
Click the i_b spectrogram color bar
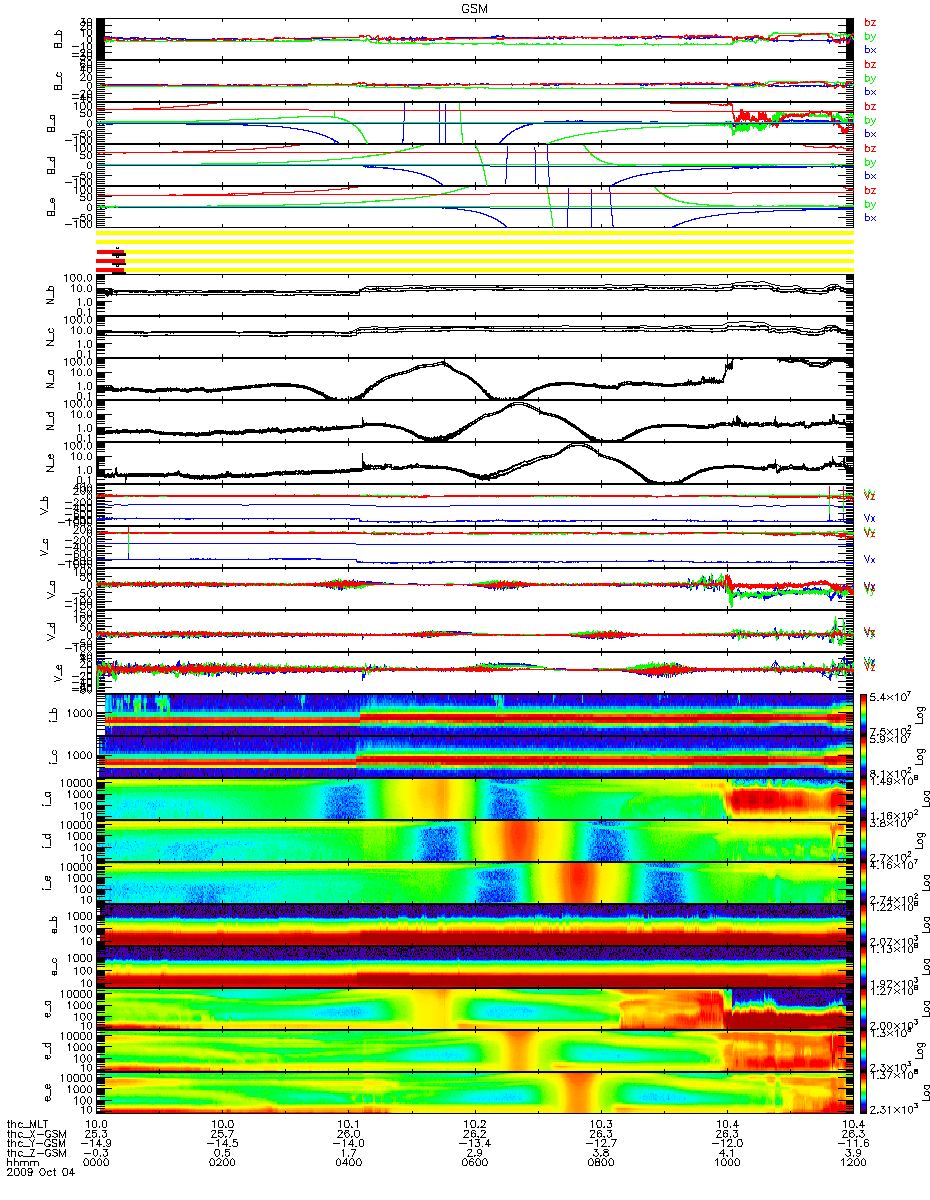coord(865,714)
